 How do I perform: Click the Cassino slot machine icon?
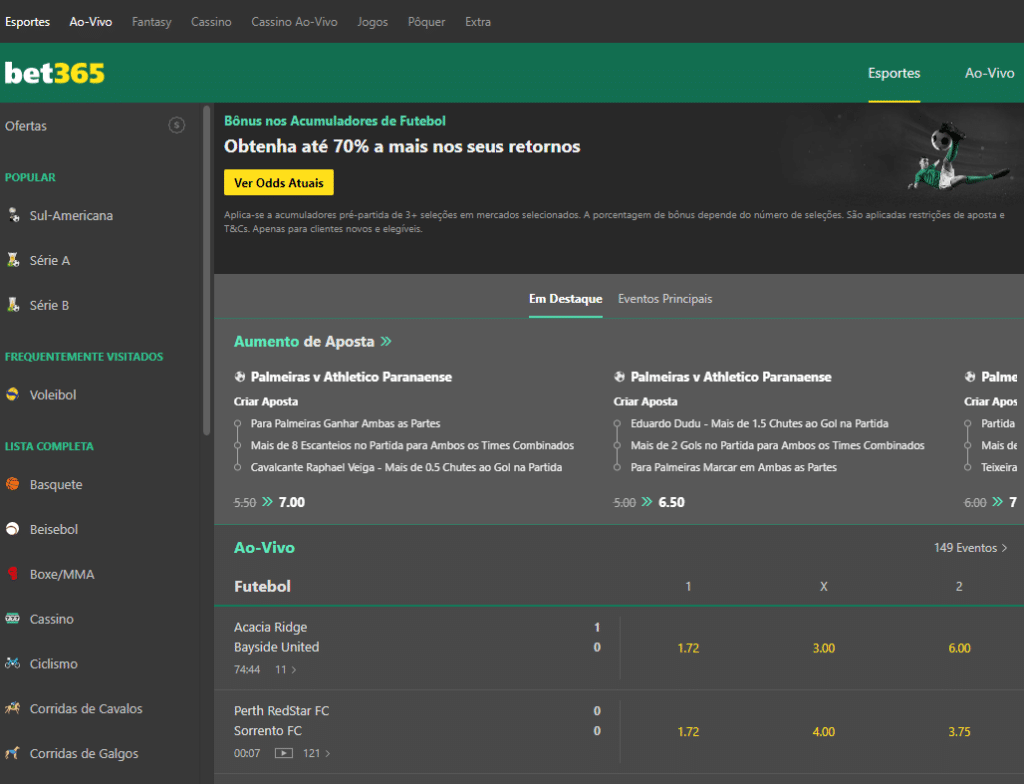tap(12, 618)
